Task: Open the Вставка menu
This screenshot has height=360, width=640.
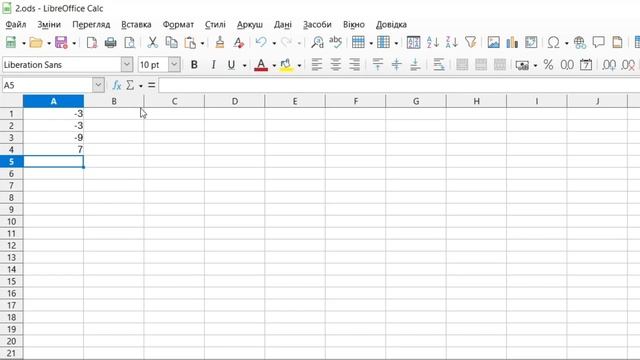Action: click(x=136, y=24)
